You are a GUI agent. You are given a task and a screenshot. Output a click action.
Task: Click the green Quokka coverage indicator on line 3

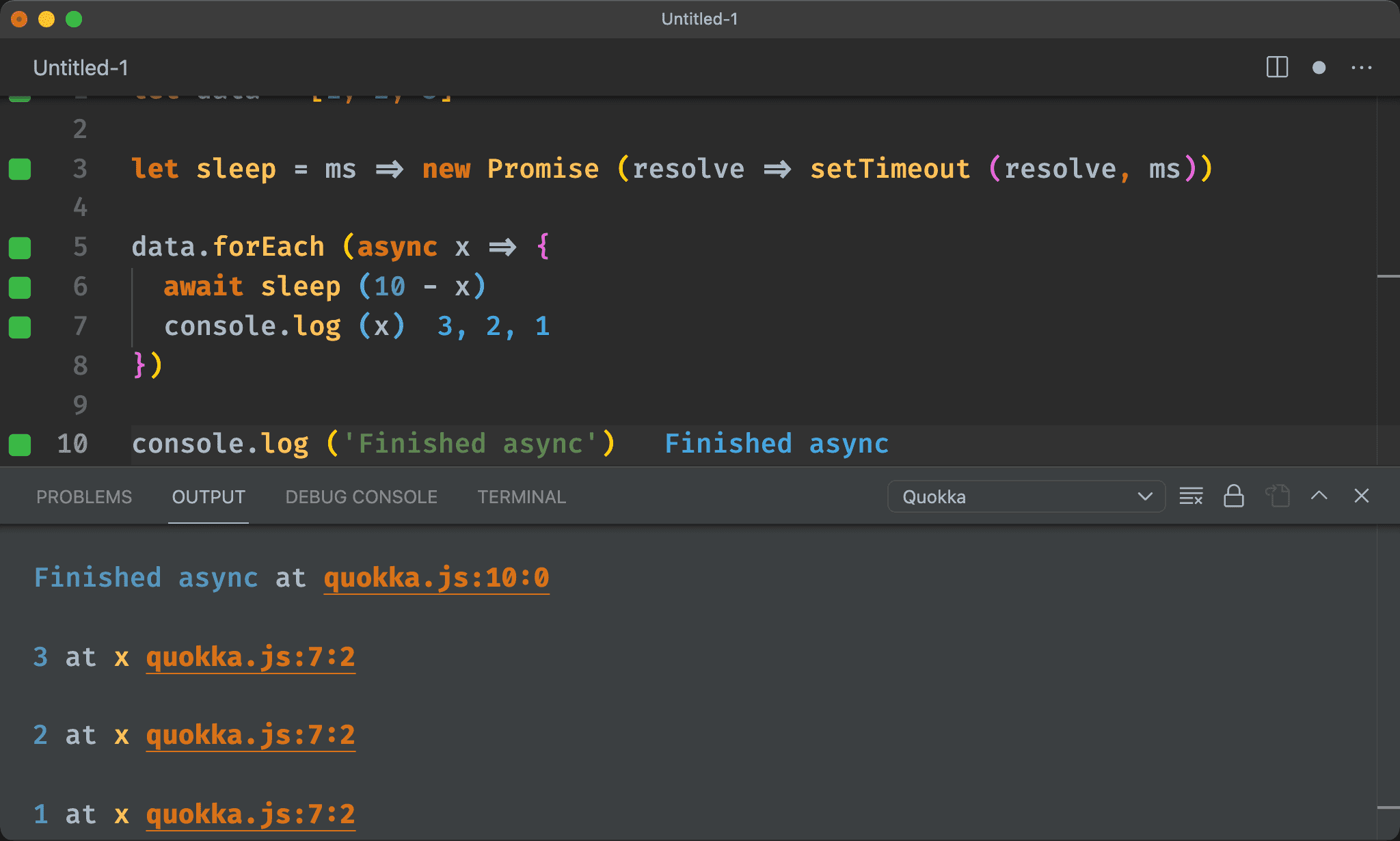(20, 169)
